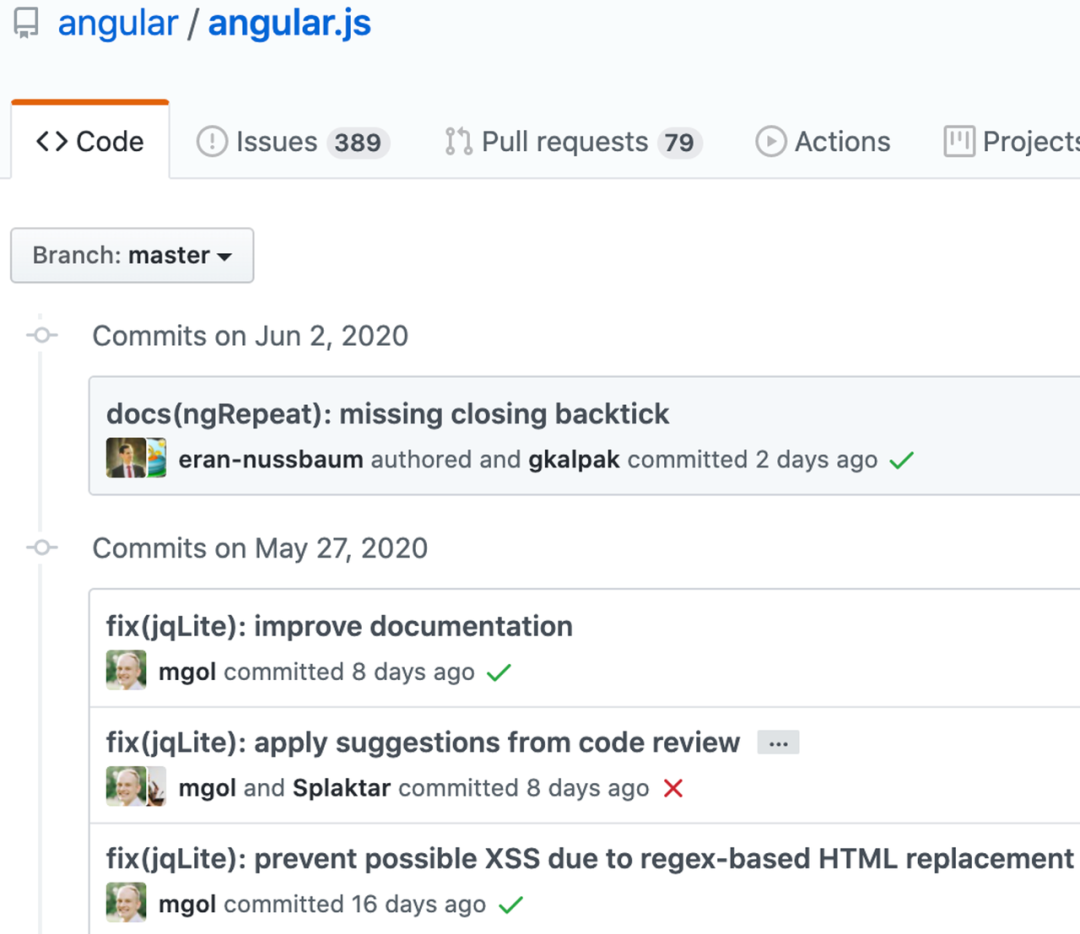Viewport: 1080px width, 934px height.
Task: Click green check on XSS commit
Action: pos(510,904)
